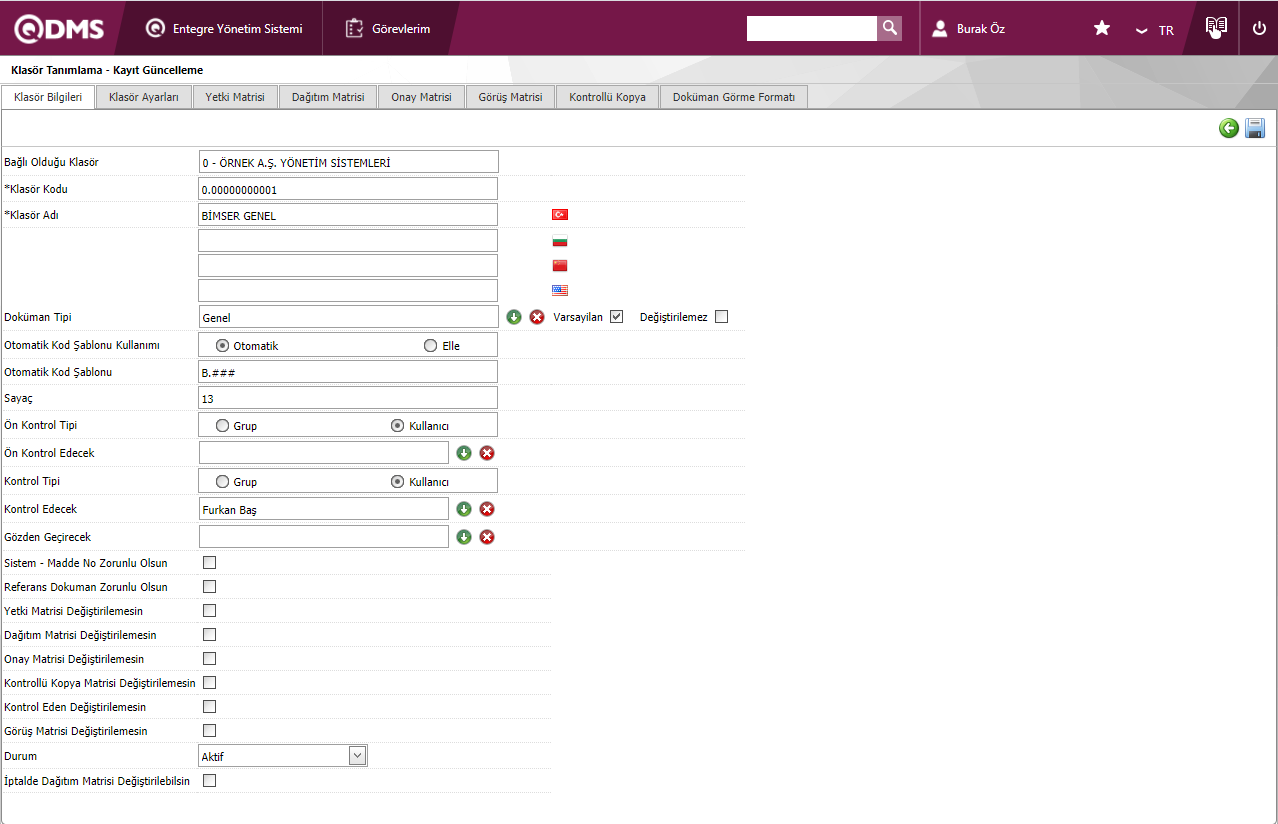
Task: Pick Gözden Geçirecek with green arrow
Action: pyautogui.click(x=464, y=537)
